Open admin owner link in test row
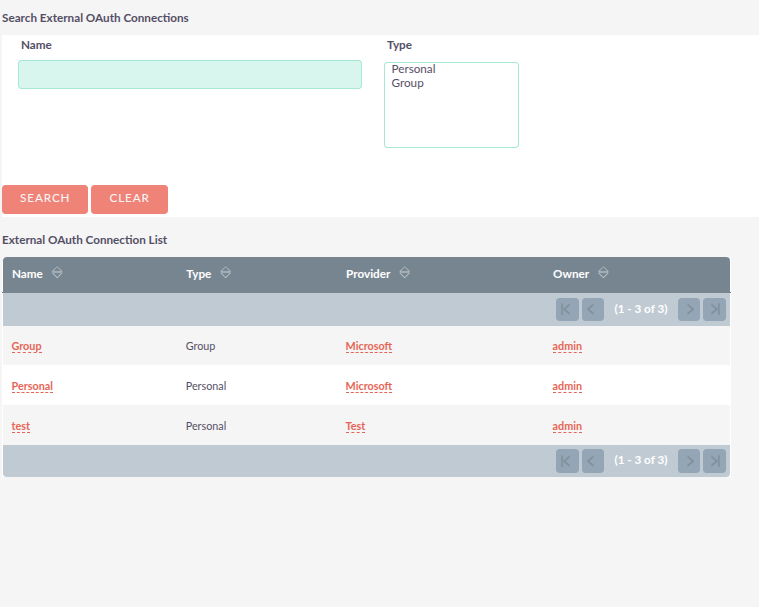The image size is (759, 607). coord(567,426)
